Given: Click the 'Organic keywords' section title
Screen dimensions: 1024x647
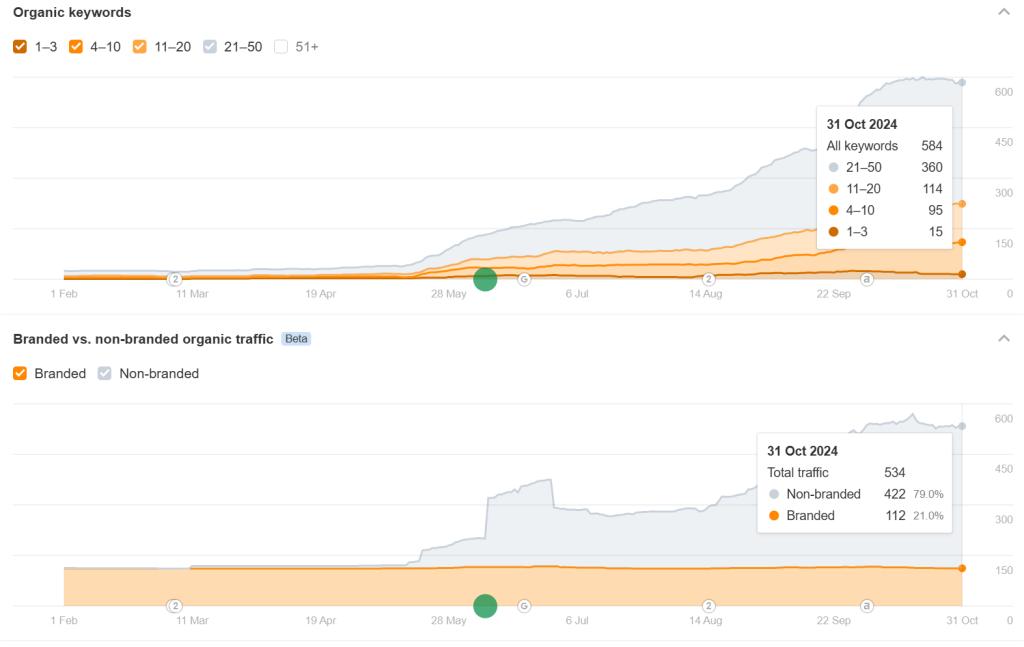Looking at the screenshot, I should 72,12.
